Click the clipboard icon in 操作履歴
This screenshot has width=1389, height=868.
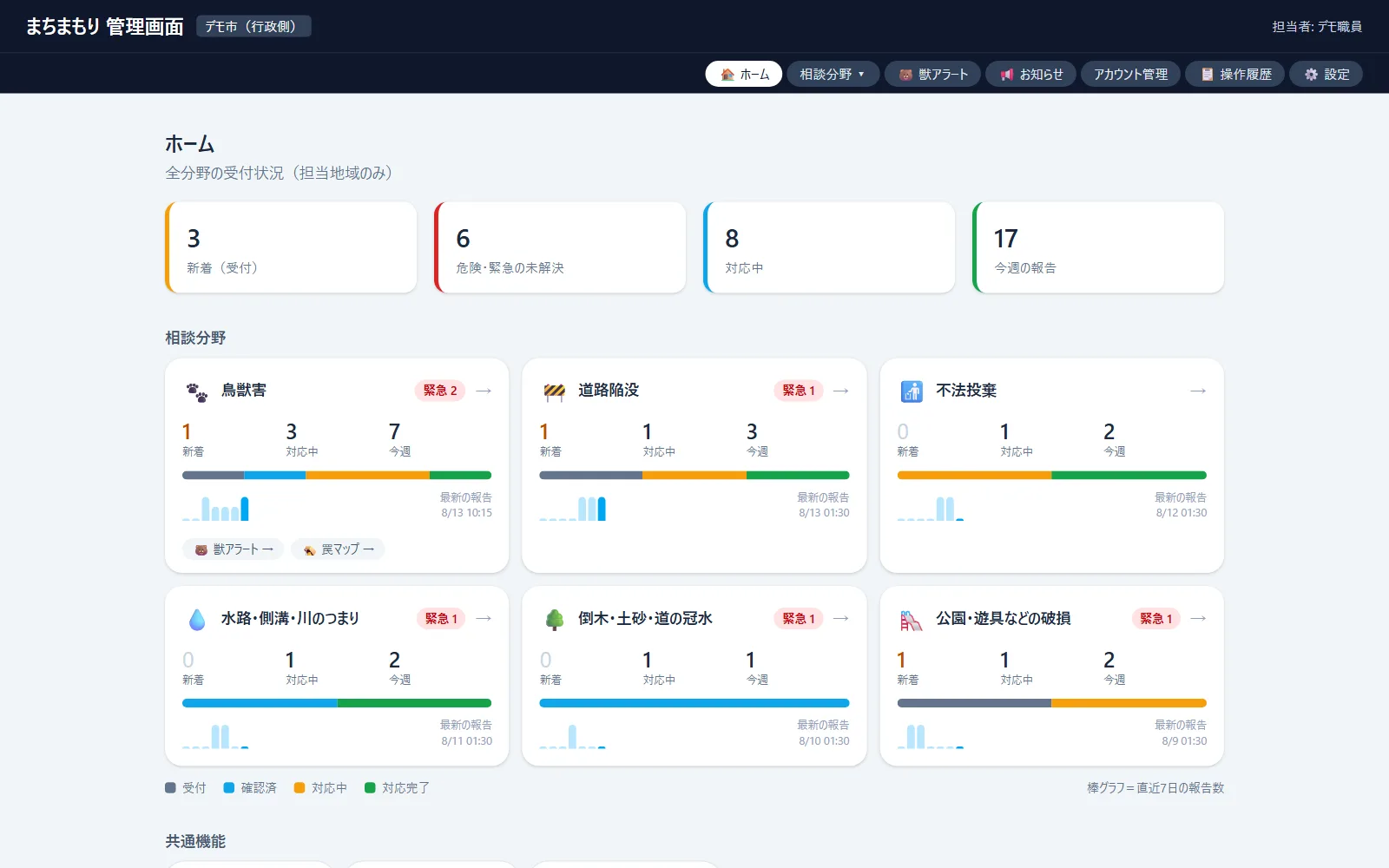(x=1207, y=75)
